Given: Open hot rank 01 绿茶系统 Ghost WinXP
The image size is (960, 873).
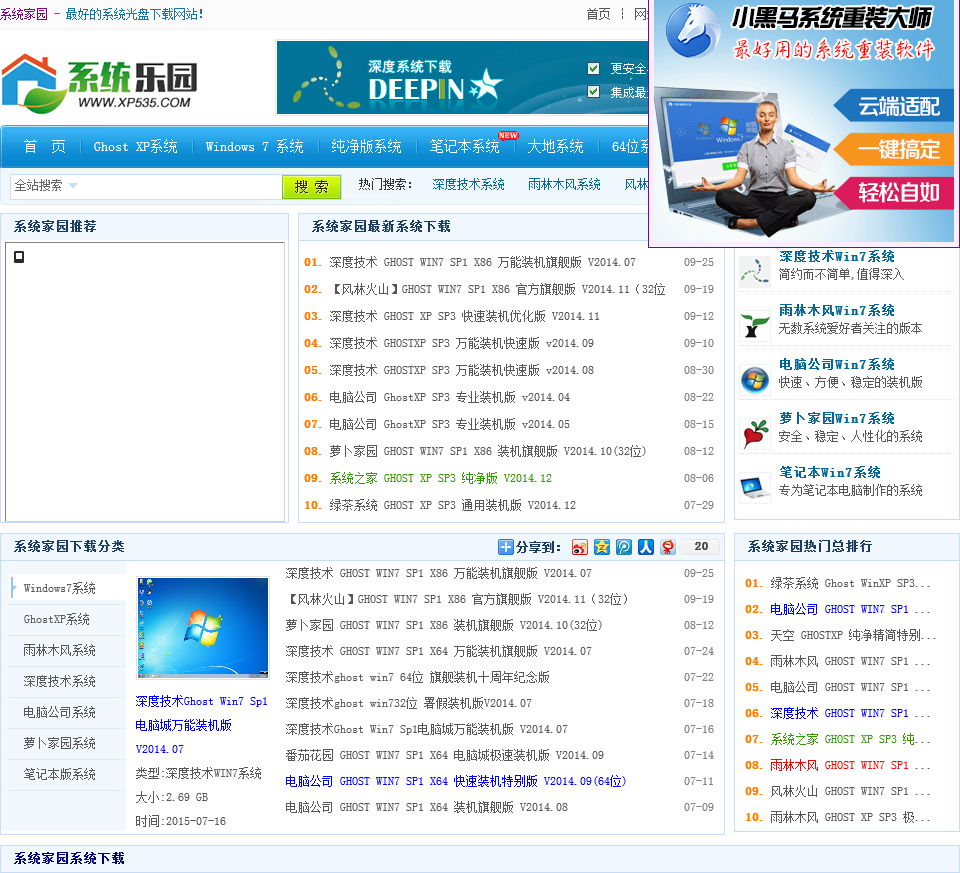Looking at the screenshot, I should (x=850, y=583).
